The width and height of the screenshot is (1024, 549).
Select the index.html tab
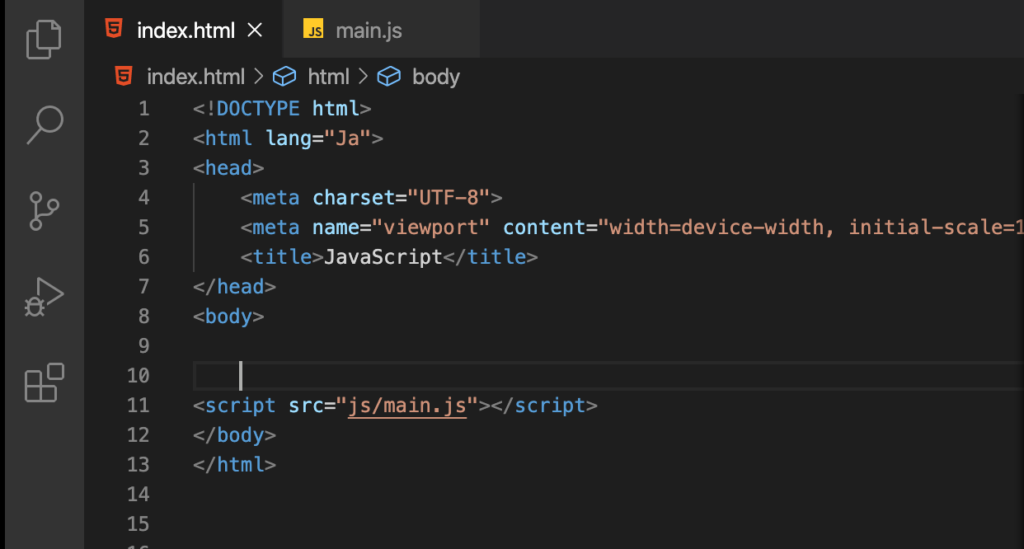pyautogui.click(x=184, y=29)
